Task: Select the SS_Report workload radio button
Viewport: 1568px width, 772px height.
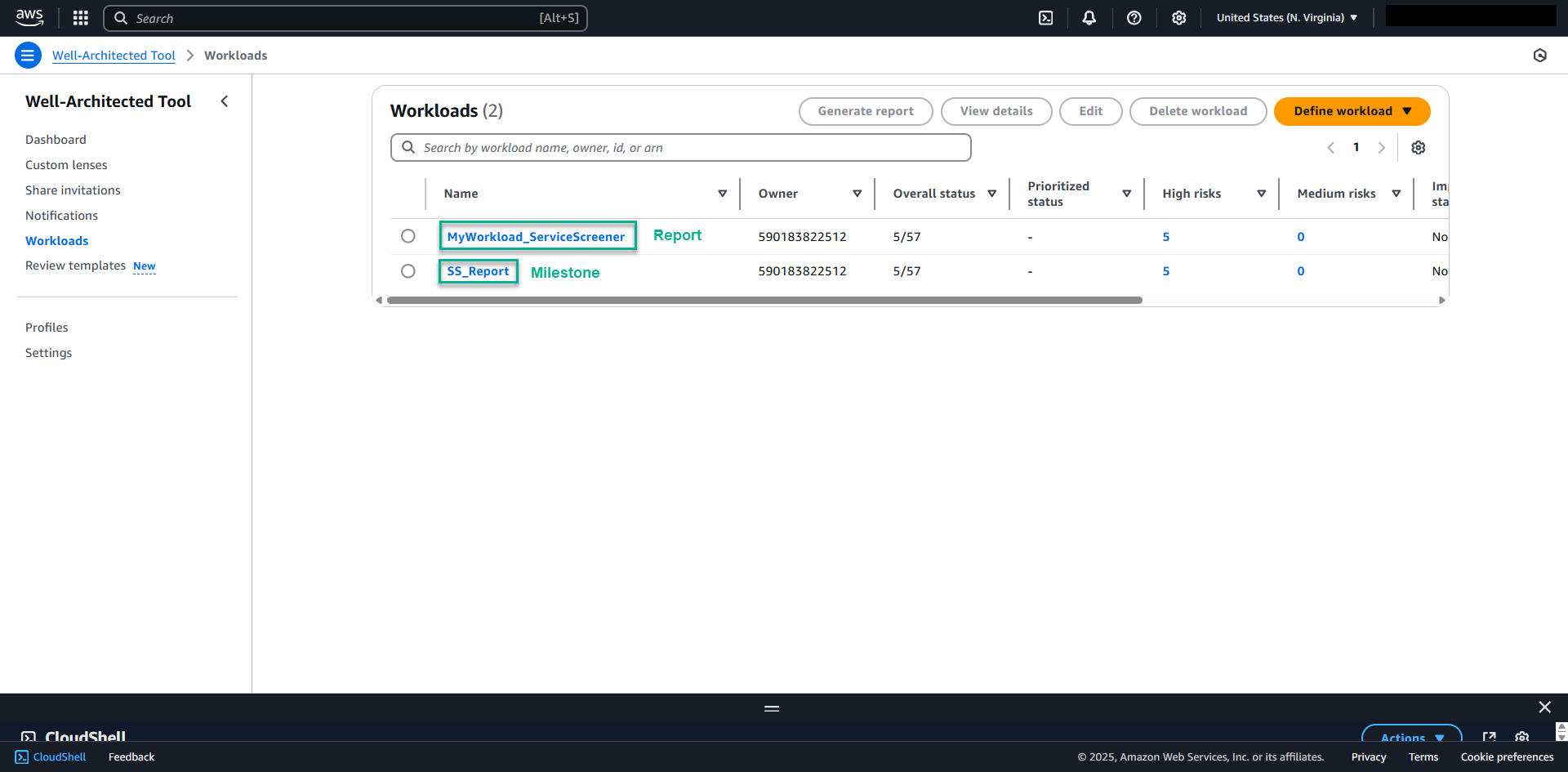Action: [x=408, y=270]
